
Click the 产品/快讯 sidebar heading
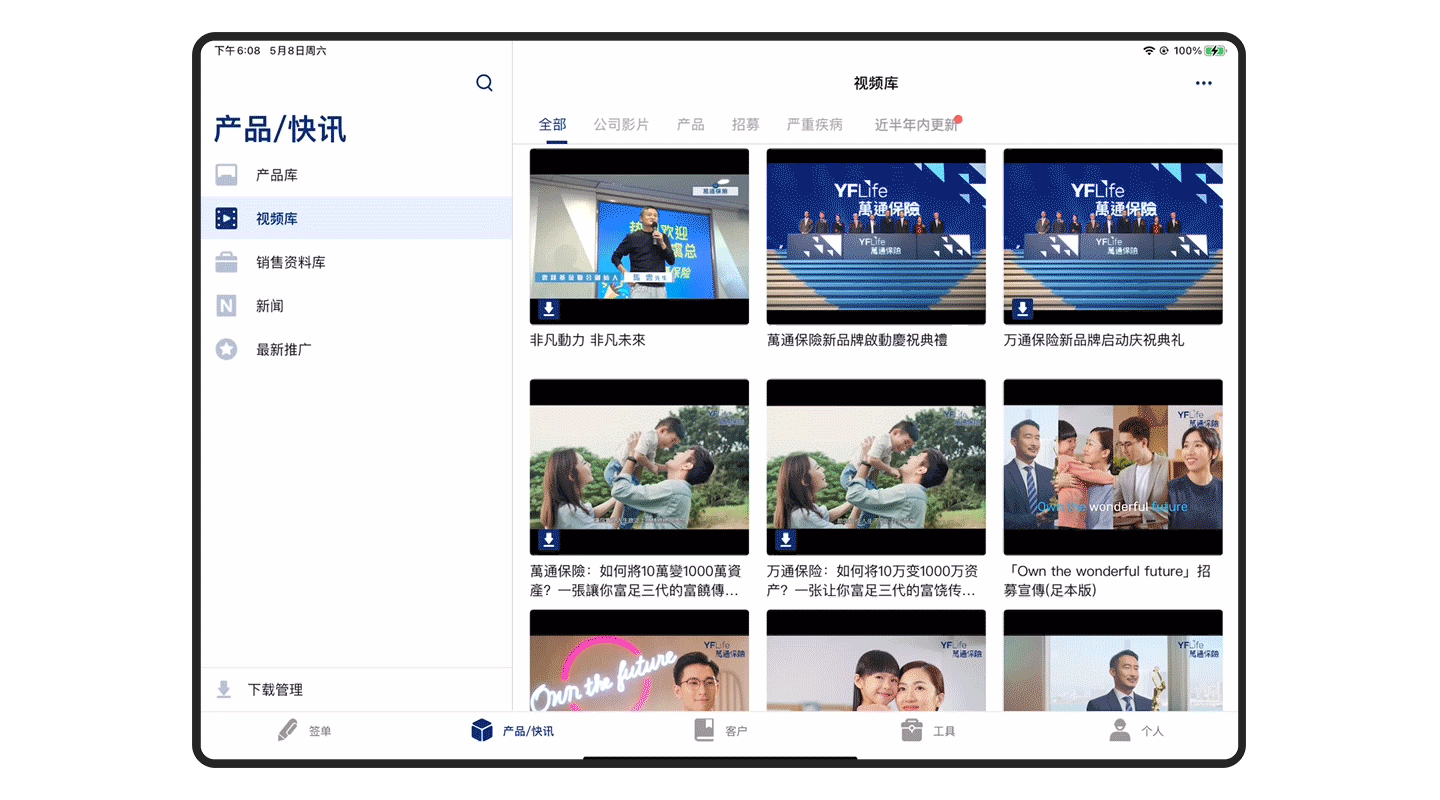280,129
